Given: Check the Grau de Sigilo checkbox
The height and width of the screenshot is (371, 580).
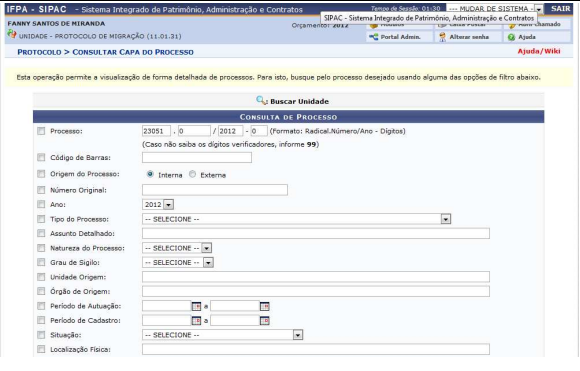Looking at the screenshot, I should [41, 262].
